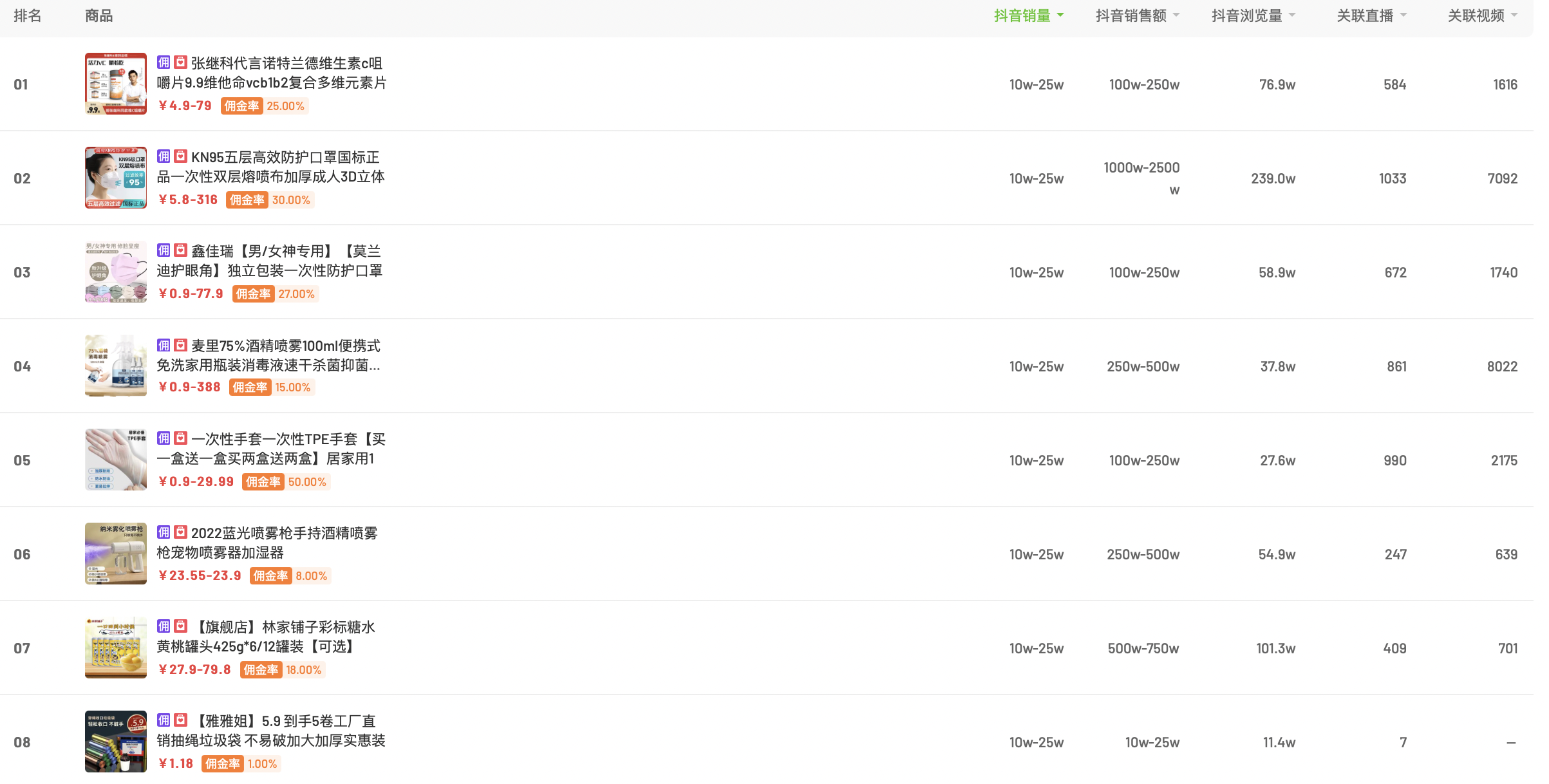Click the 佣金率 18.00% badge
This screenshot has height=784, width=1549.
(x=282, y=670)
